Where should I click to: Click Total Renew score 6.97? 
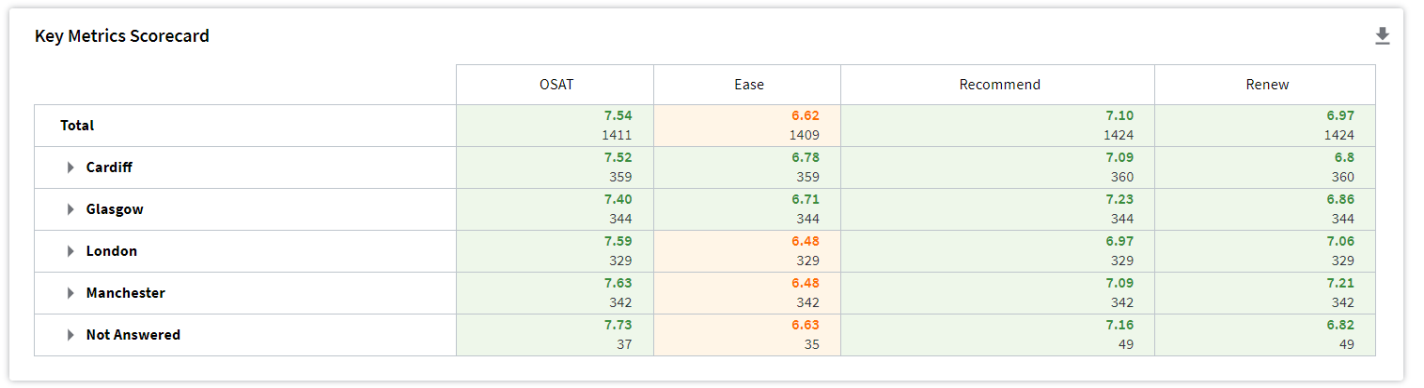point(1340,116)
